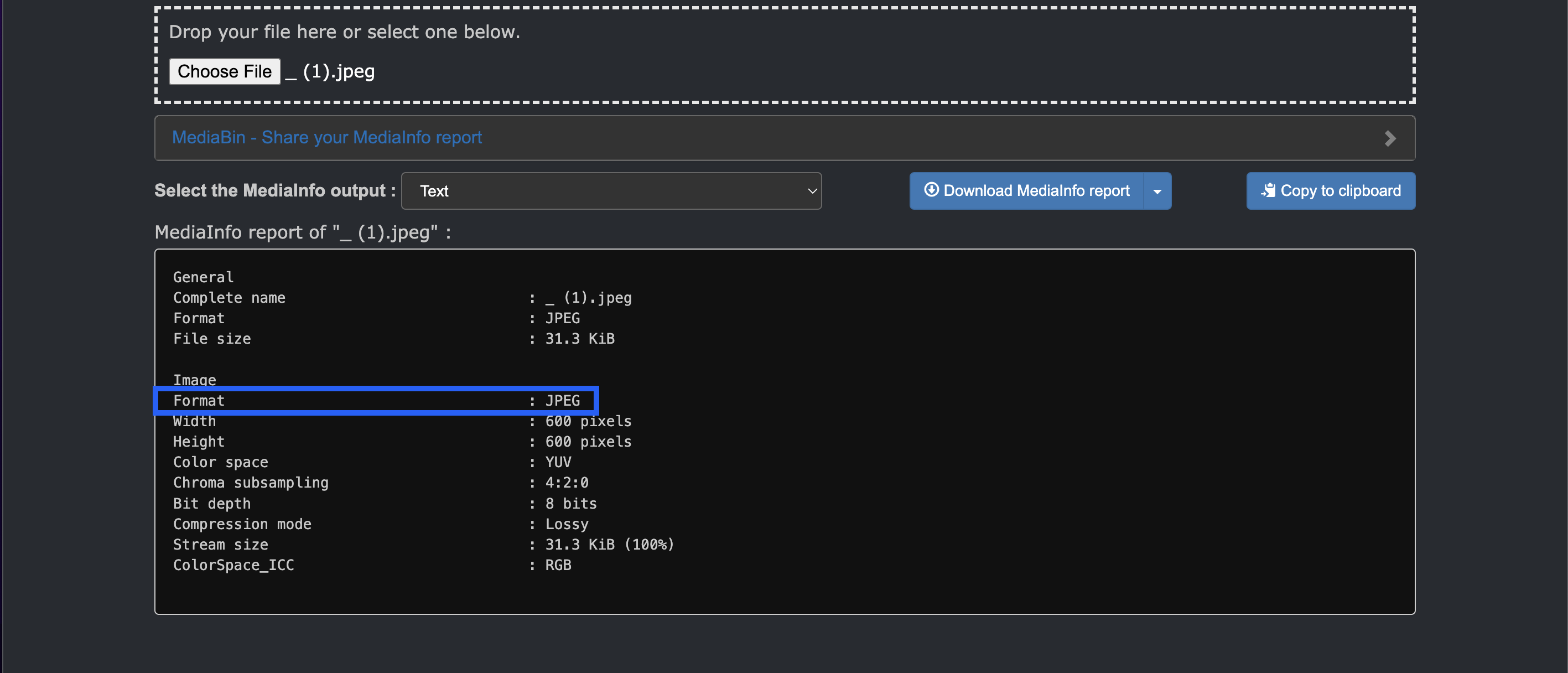
Task: Select the ColorSpace_ICC RGB entry
Action: pyautogui.click(x=372, y=565)
